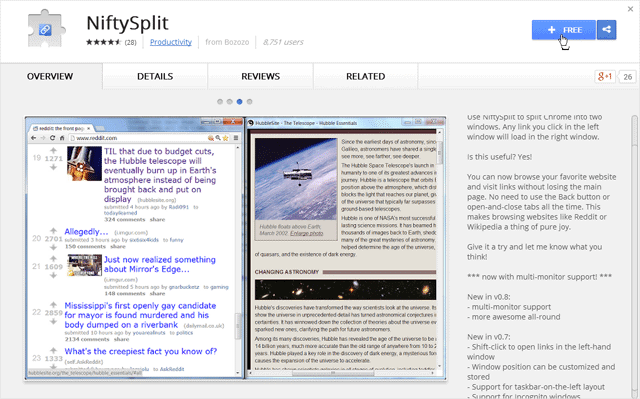
Task: Click the (28) ratings count
Action: [131, 42]
